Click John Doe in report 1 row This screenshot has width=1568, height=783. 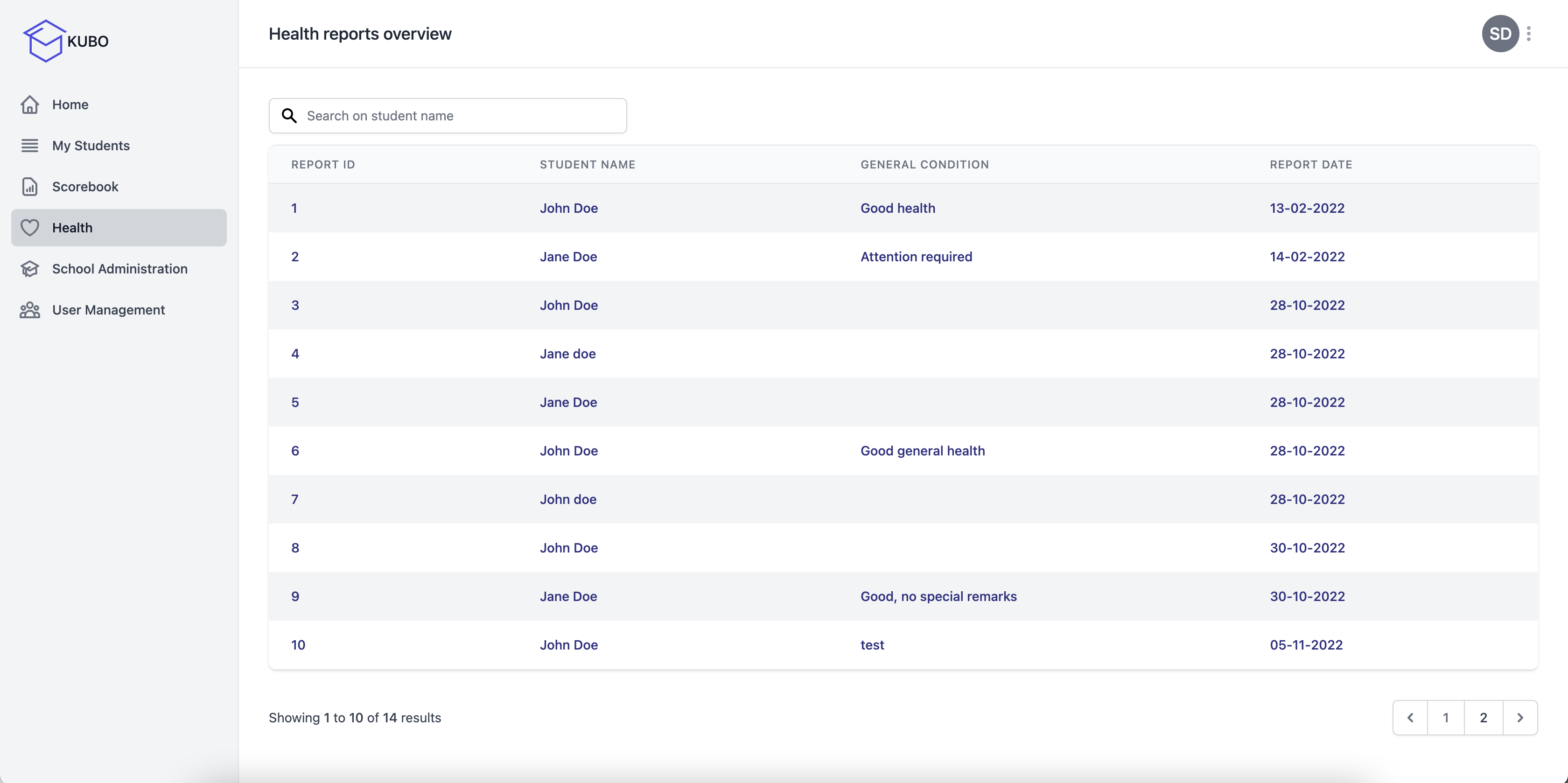[x=568, y=208]
